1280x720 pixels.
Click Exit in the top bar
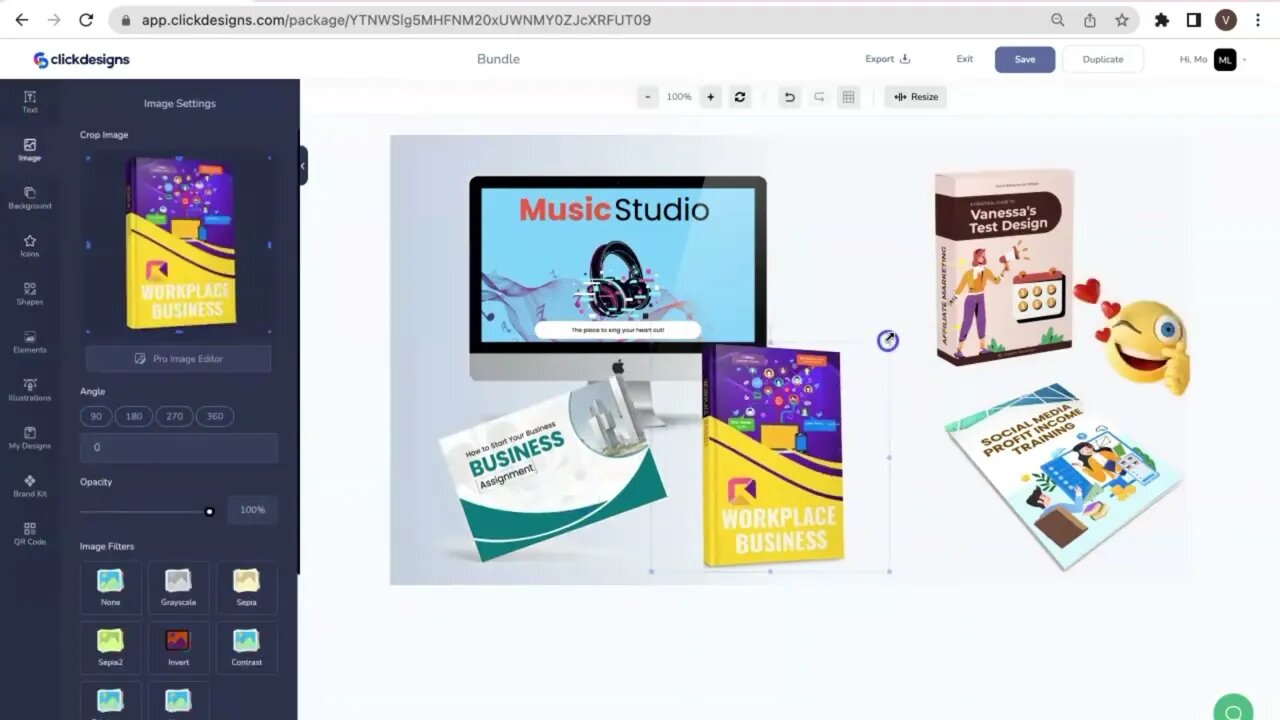pyautogui.click(x=965, y=59)
